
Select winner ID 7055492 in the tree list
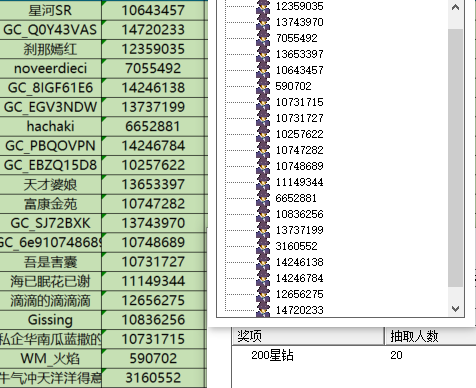tap(296, 38)
